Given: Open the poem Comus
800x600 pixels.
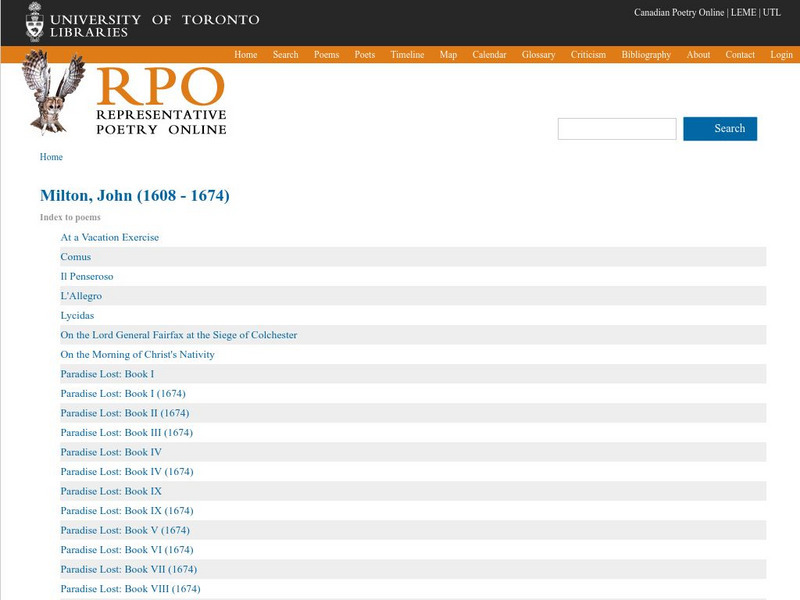Looking at the screenshot, I should (x=76, y=257).
